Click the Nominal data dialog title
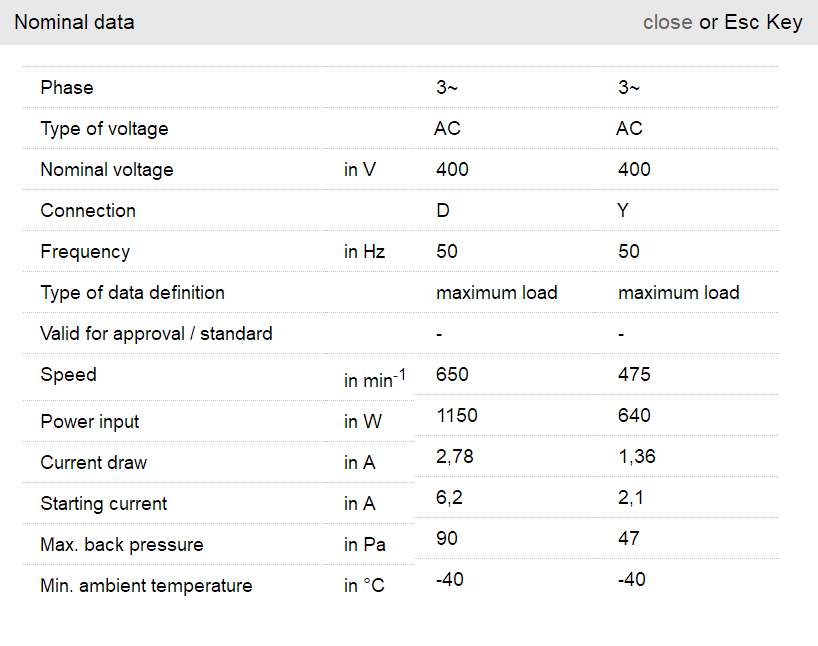This screenshot has width=818, height=646. [x=74, y=22]
